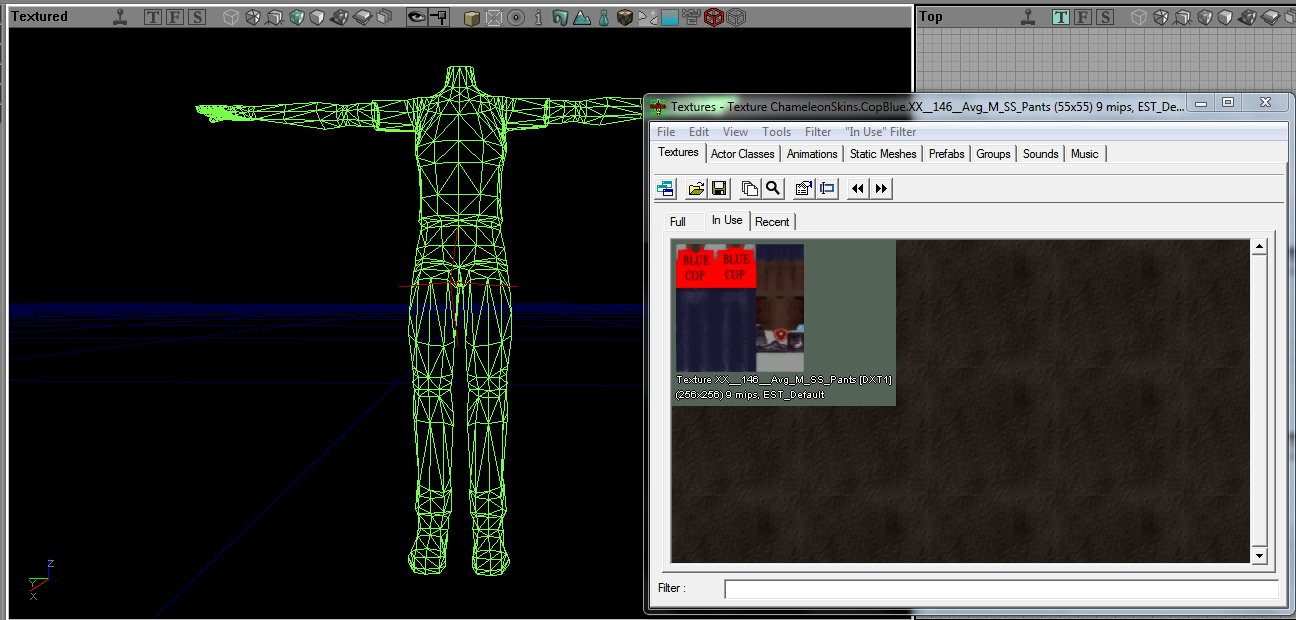Toggle the T overlay button in viewport header
The width and height of the screenshot is (1296, 620).
coord(152,16)
